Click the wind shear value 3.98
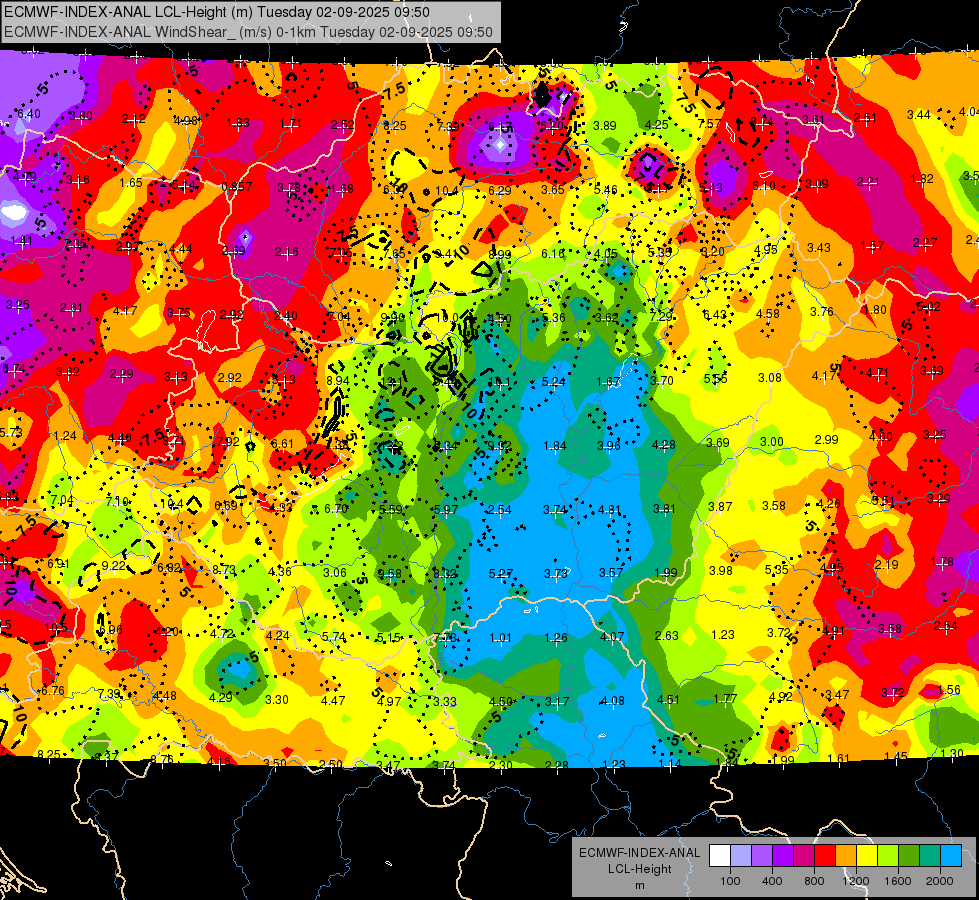Viewport: 979px width, 900px height. (721, 571)
